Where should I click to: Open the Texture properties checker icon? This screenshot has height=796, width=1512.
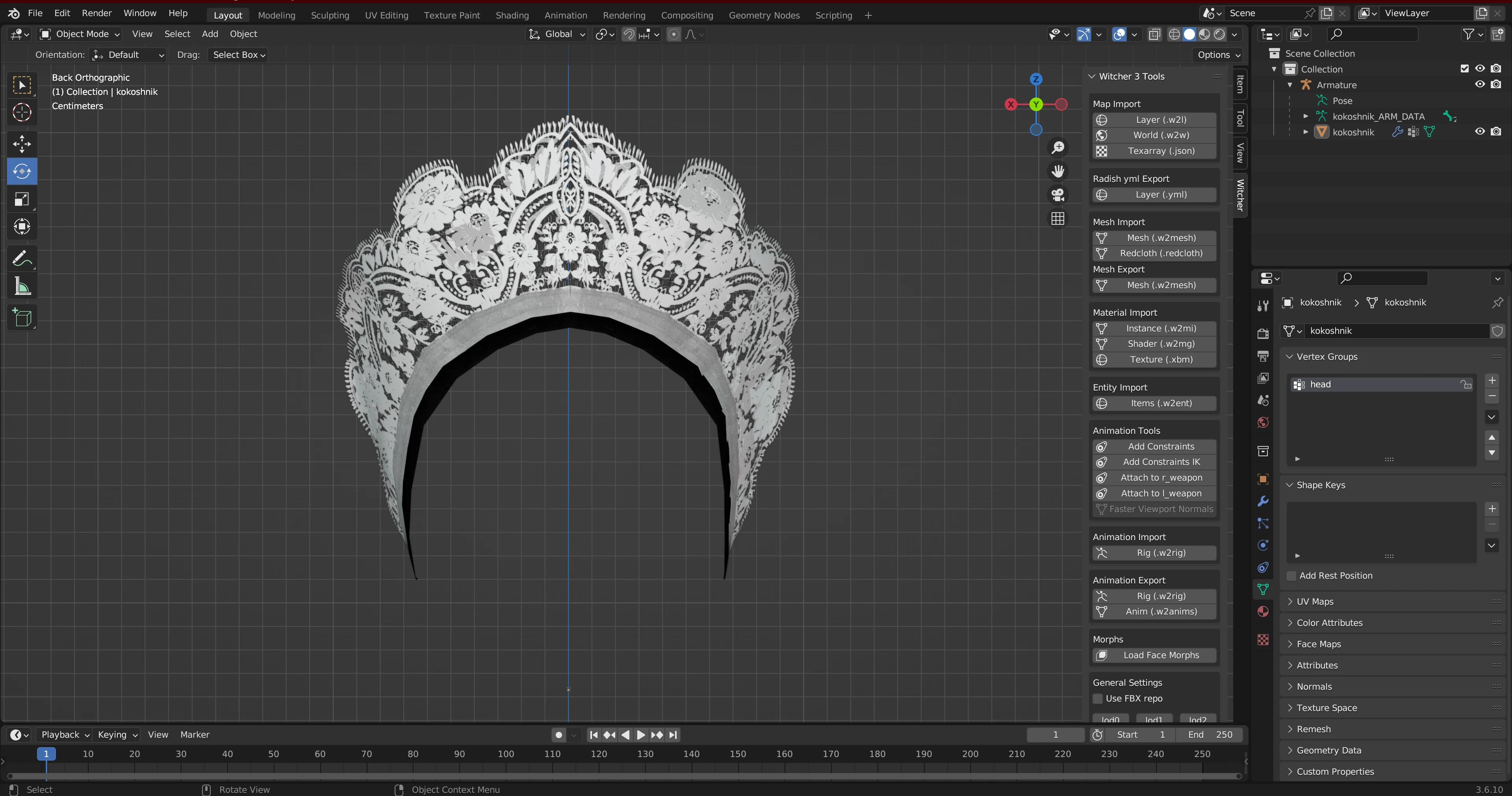pyautogui.click(x=1263, y=639)
